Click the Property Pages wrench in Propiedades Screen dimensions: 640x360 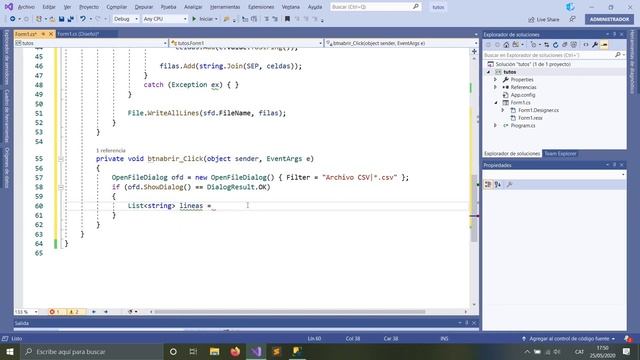point(509,185)
